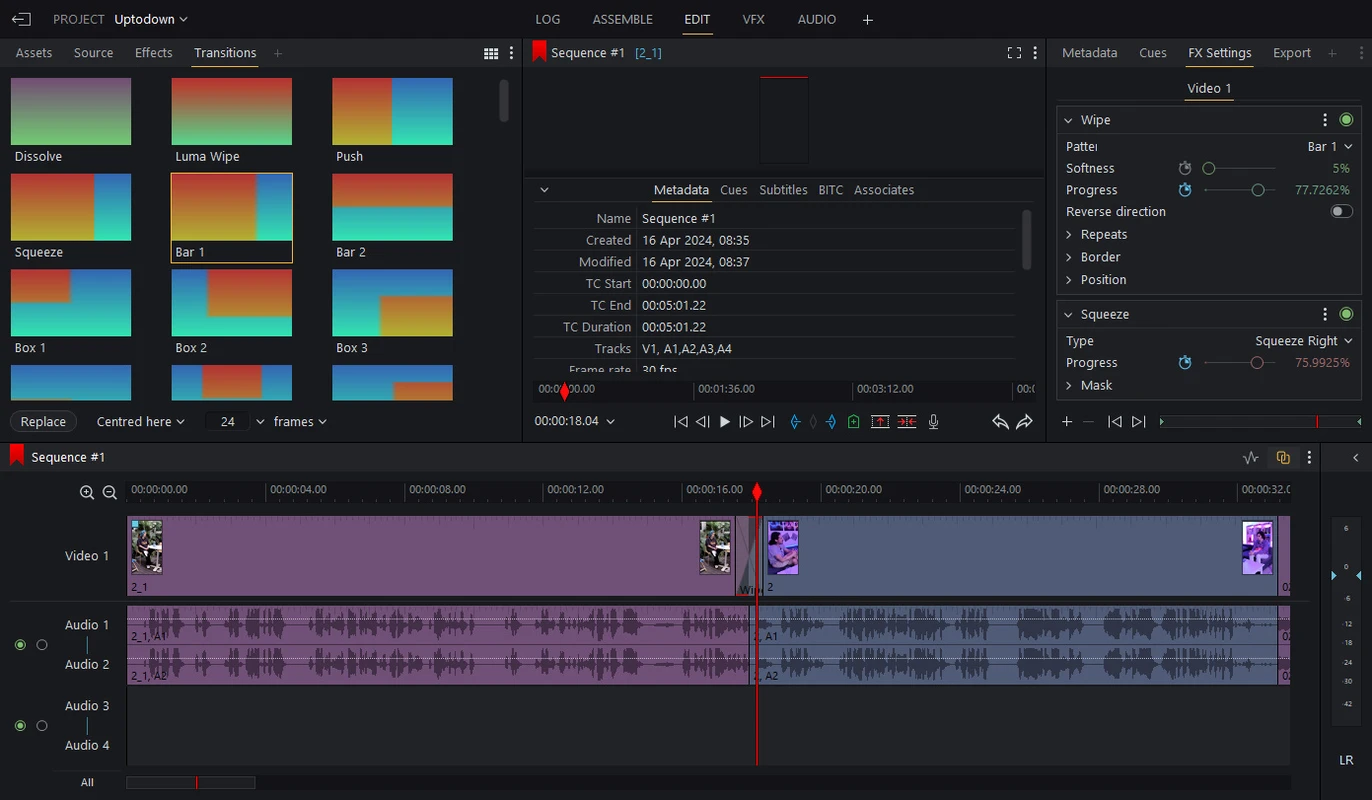Viewport: 1372px width, 800px height.
Task: Switch to the VFX workspace tab
Action: (x=753, y=19)
